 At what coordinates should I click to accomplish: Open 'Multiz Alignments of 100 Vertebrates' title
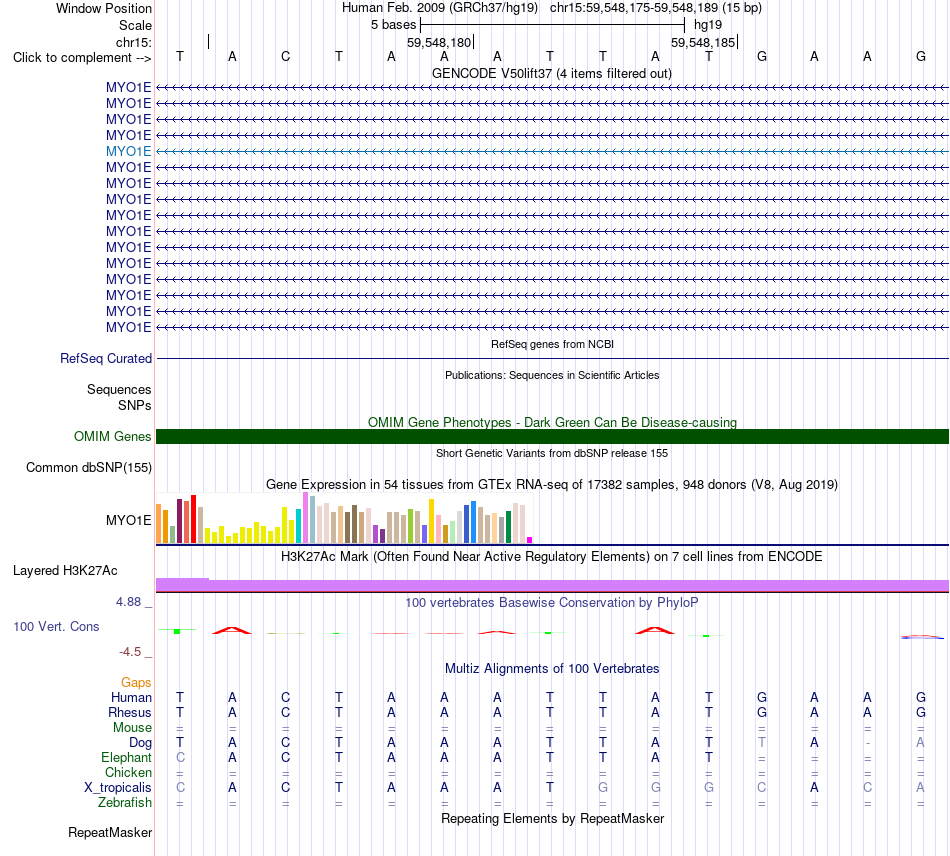tap(552, 668)
